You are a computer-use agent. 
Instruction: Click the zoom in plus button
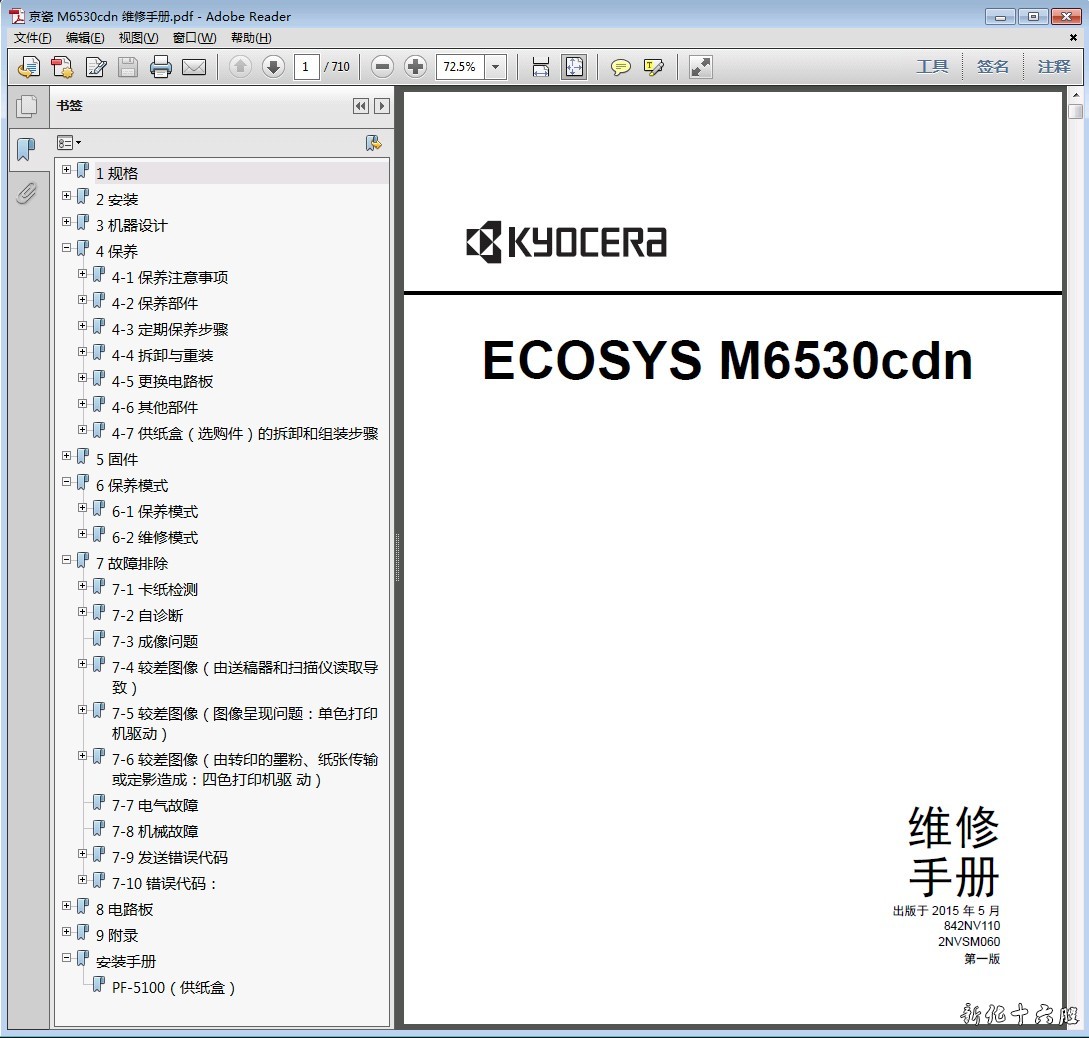click(416, 67)
